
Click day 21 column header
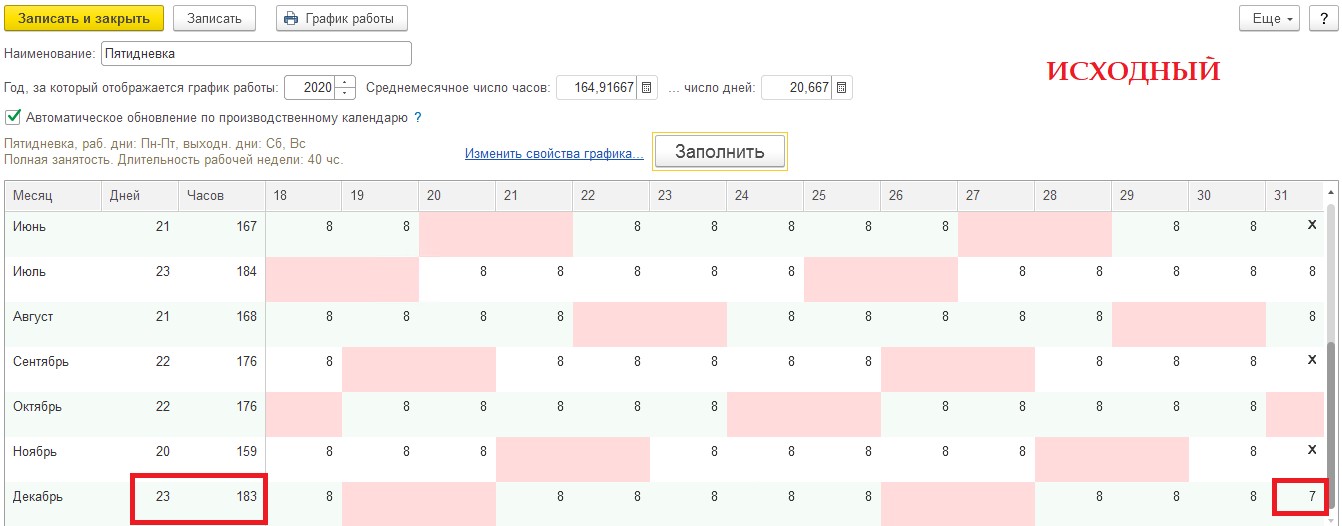[x=534, y=196]
